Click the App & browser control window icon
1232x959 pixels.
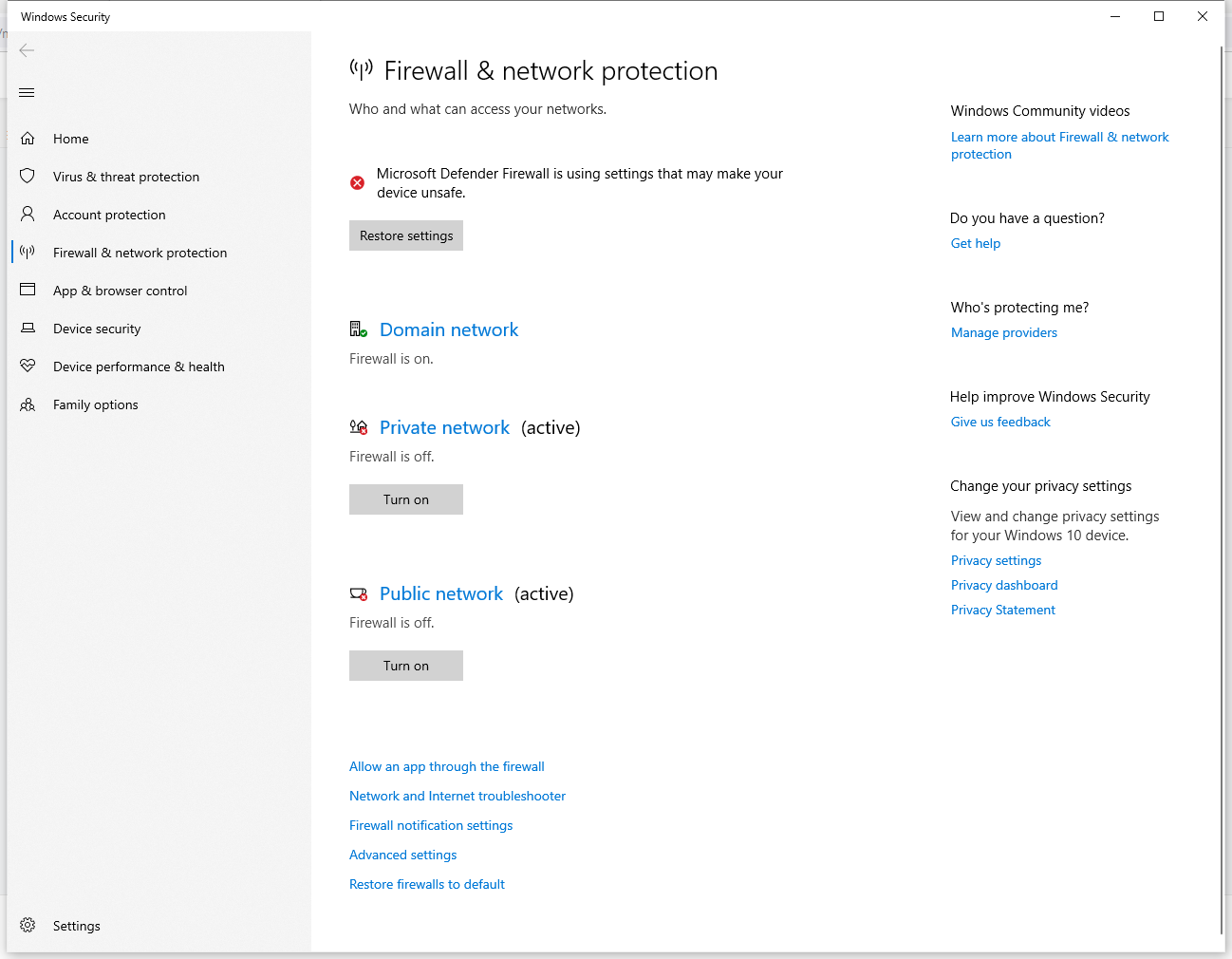[x=28, y=290]
